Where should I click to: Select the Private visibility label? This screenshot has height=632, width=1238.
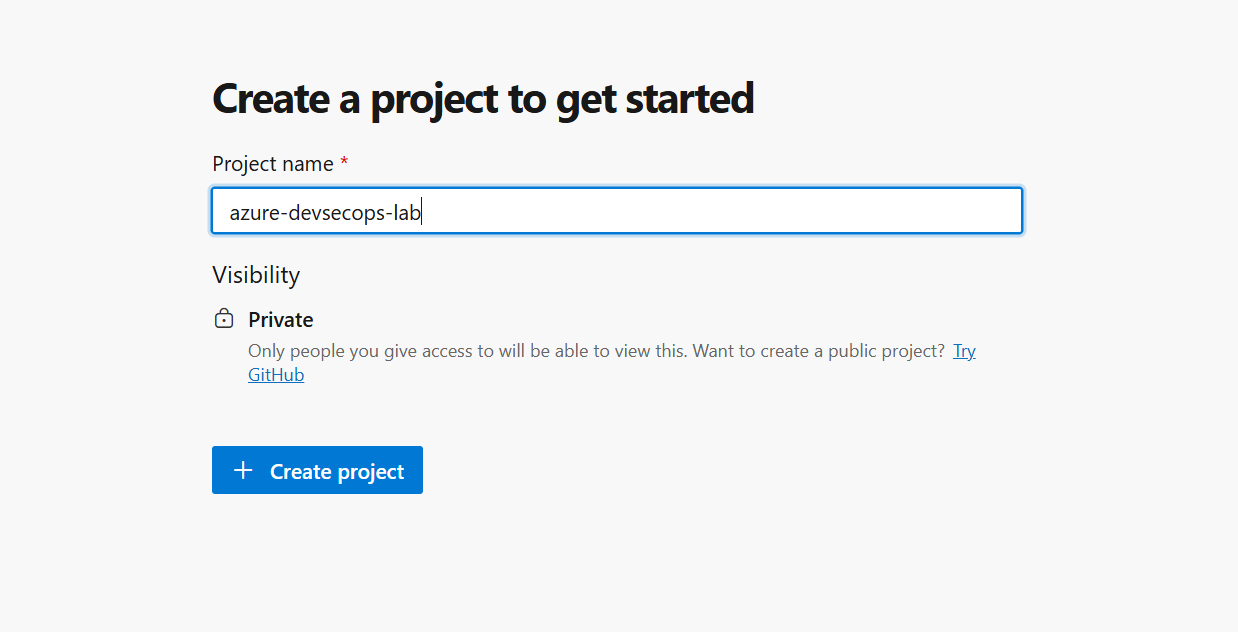tap(281, 320)
